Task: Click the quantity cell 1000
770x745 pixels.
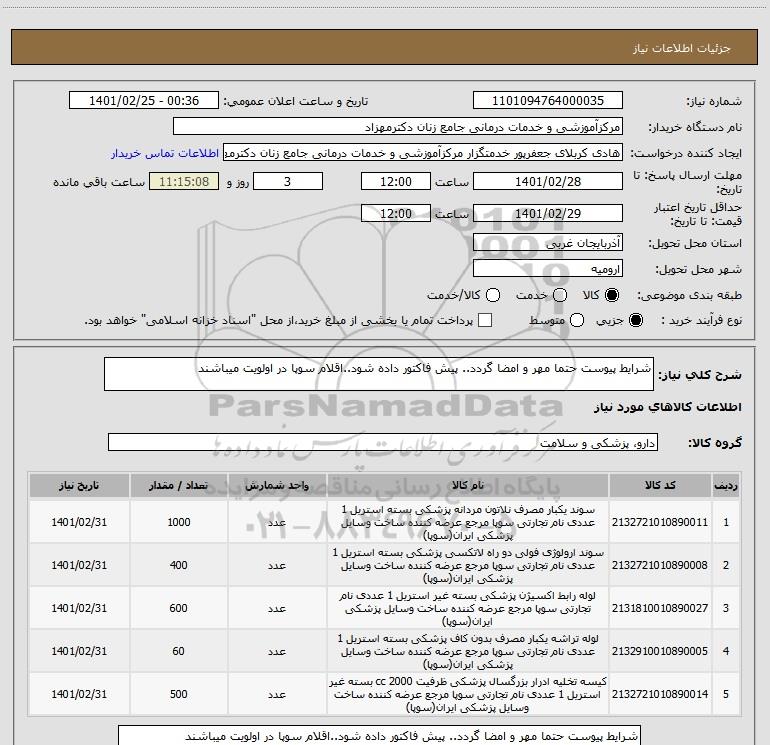Action: pyautogui.click(x=179, y=522)
